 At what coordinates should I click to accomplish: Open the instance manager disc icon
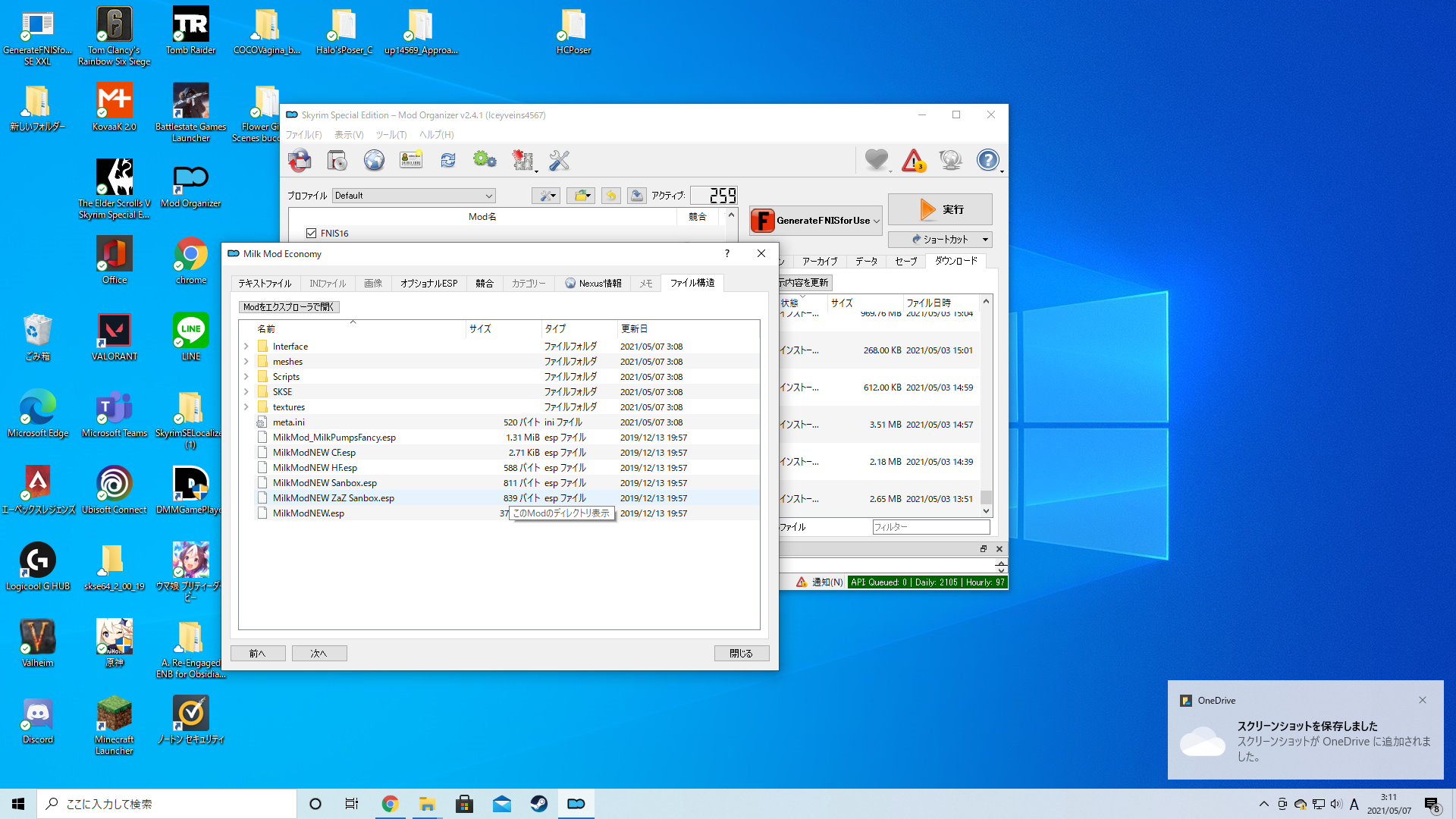click(337, 160)
